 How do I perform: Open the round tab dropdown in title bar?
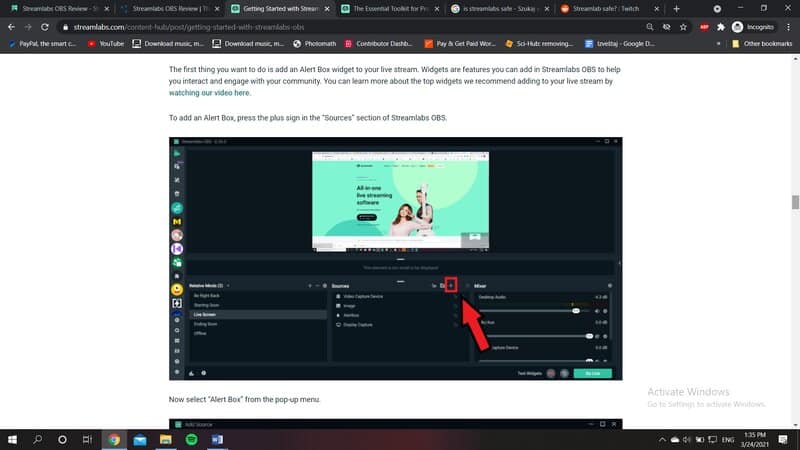(717, 9)
